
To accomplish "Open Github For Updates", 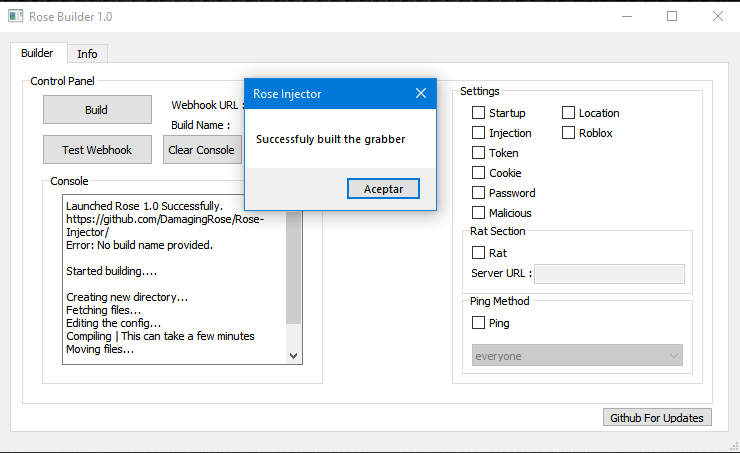I will (657, 418).
